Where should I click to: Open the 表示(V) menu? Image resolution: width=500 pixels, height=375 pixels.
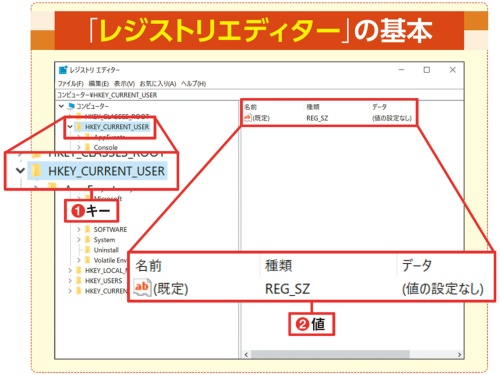(124, 84)
